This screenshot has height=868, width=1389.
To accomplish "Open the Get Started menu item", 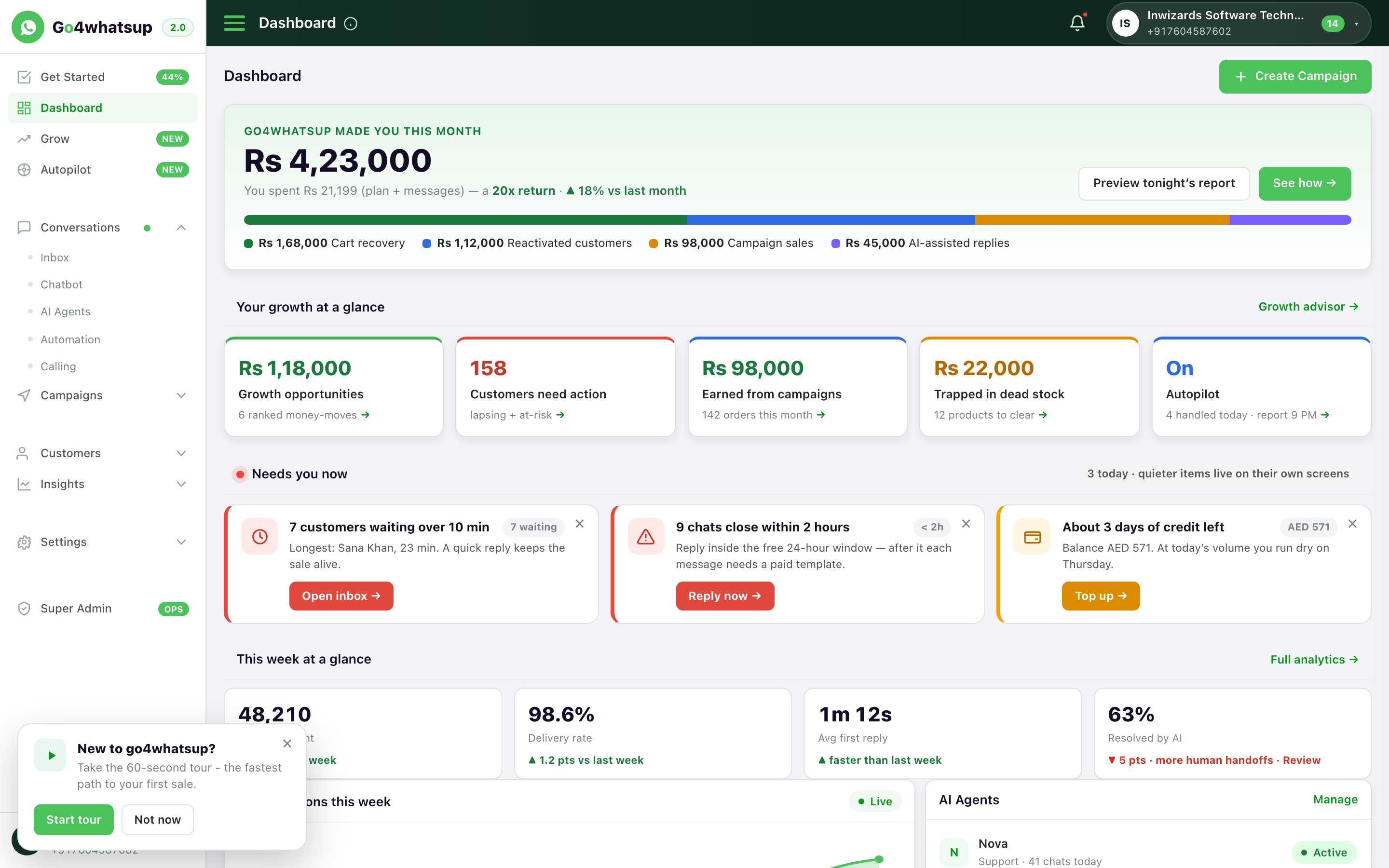I will point(103,77).
